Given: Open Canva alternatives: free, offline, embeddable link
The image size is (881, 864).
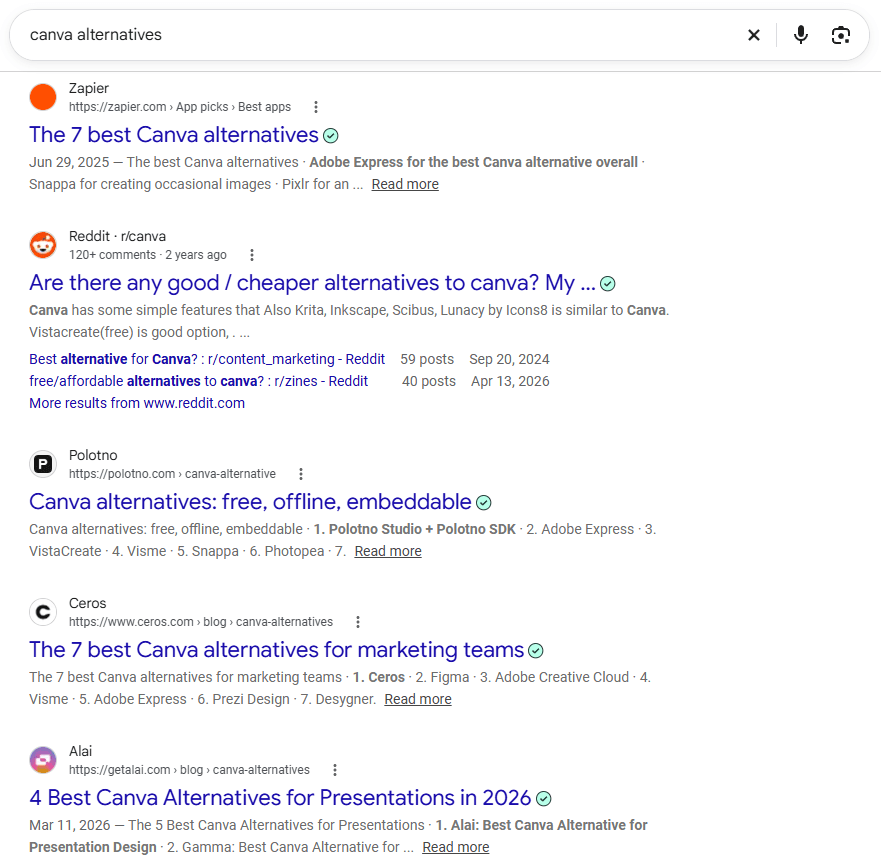Looking at the screenshot, I should click(250, 502).
